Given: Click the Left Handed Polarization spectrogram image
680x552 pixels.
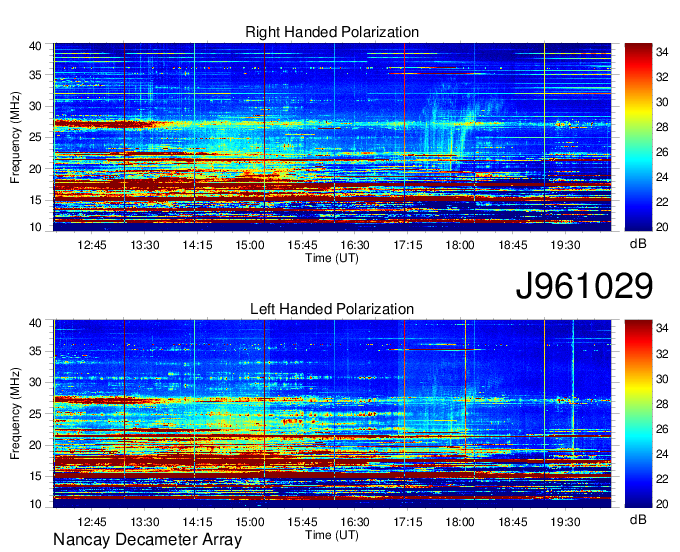Looking at the screenshot, I should click(332, 414).
